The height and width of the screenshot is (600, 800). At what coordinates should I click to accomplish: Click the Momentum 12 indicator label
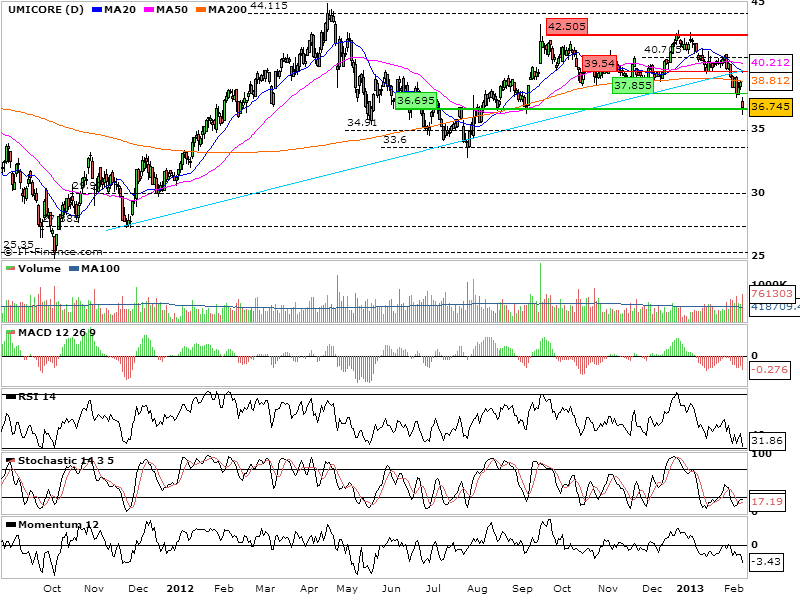coord(58,524)
